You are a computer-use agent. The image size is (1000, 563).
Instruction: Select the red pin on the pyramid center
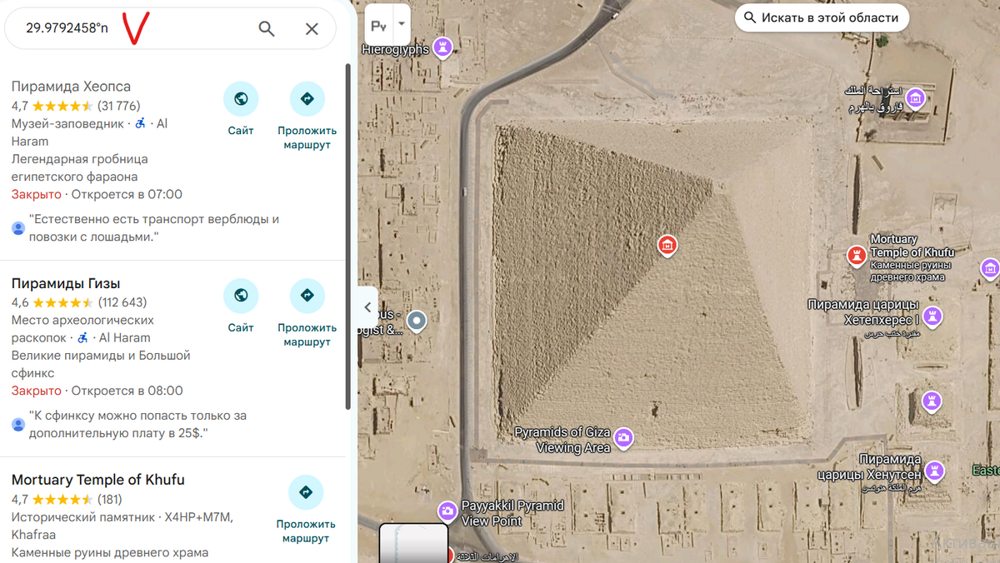click(667, 245)
